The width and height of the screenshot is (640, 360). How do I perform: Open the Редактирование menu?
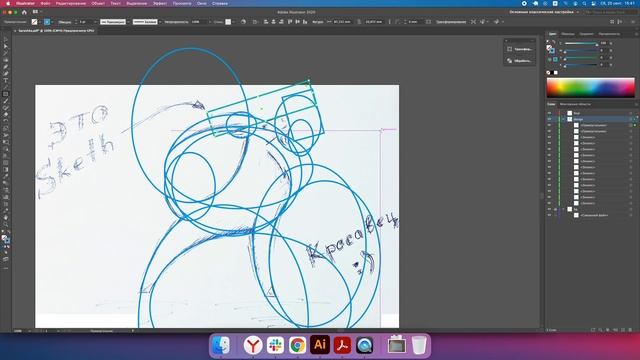(x=71, y=3)
